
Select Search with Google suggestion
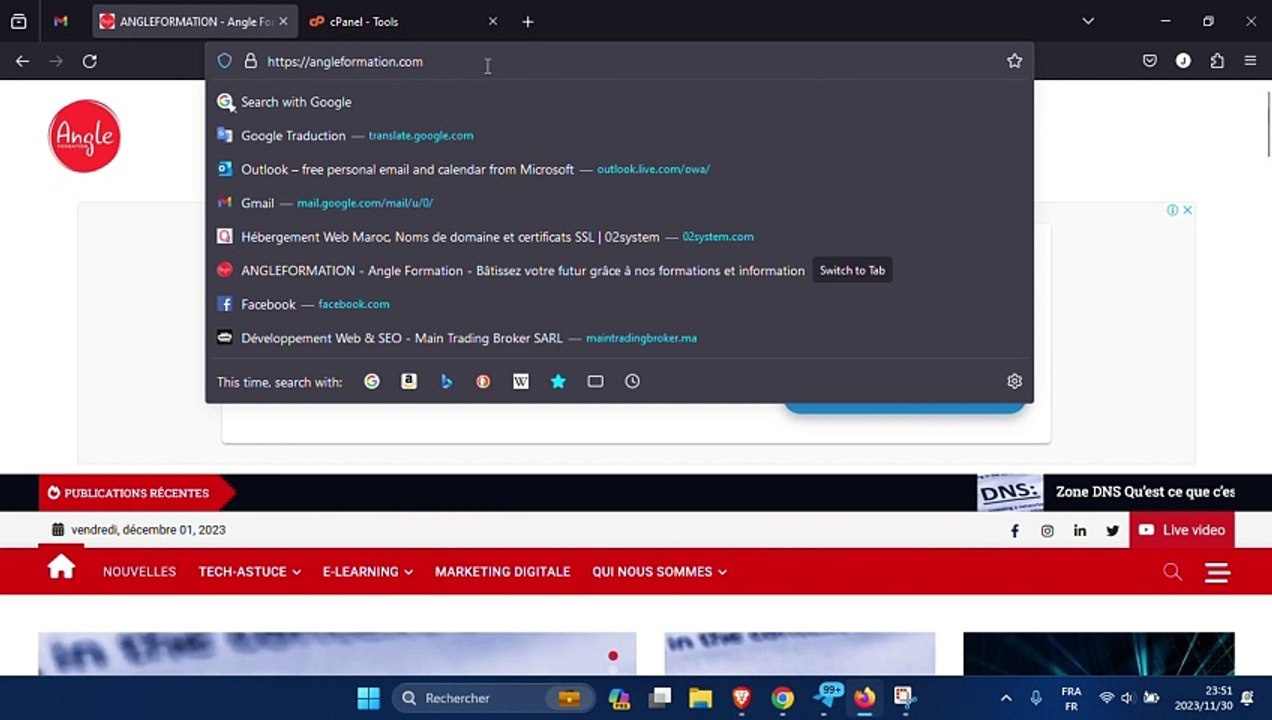click(x=619, y=102)
